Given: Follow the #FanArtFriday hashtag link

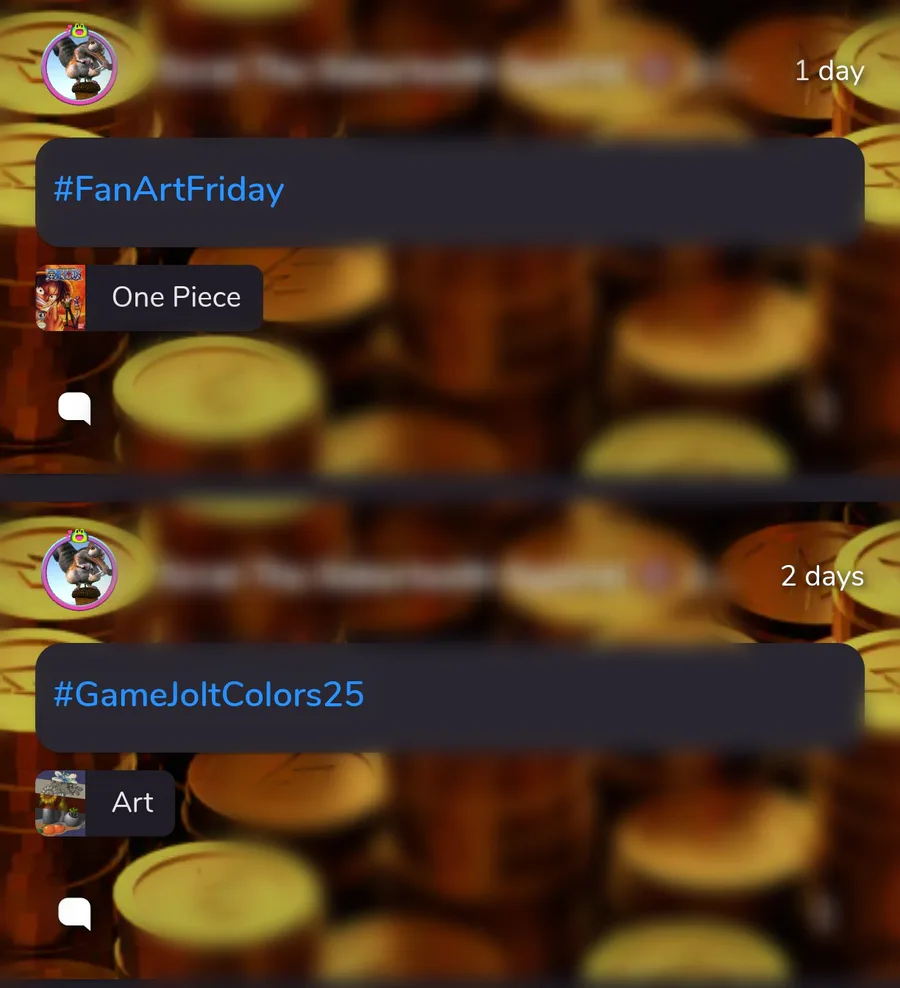Looking at the screenshot, I should [x=169, y=190].
